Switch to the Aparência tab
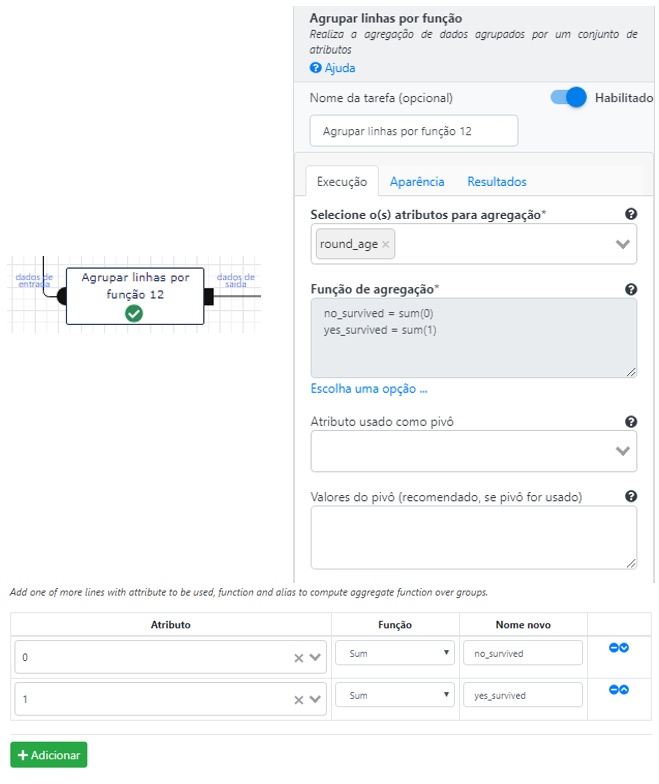Screen dimensions: 659x784 click(x=417, y=182)
